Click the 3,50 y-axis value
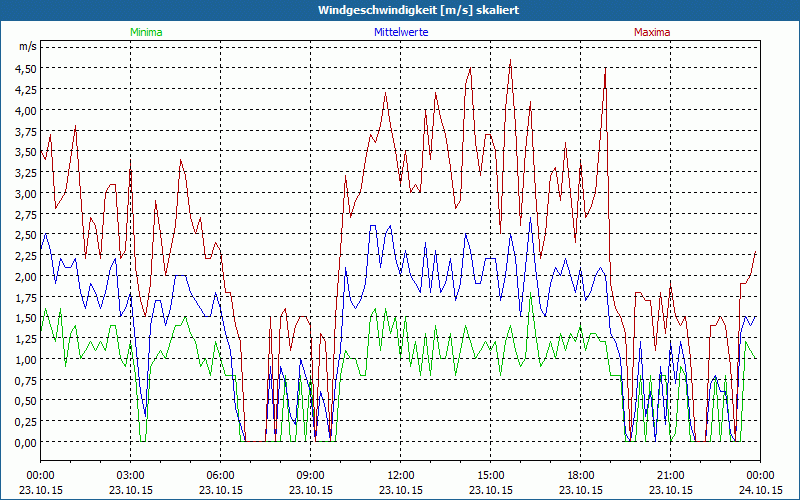This screenshot has height=500, width=800. [x=26, y=152]
